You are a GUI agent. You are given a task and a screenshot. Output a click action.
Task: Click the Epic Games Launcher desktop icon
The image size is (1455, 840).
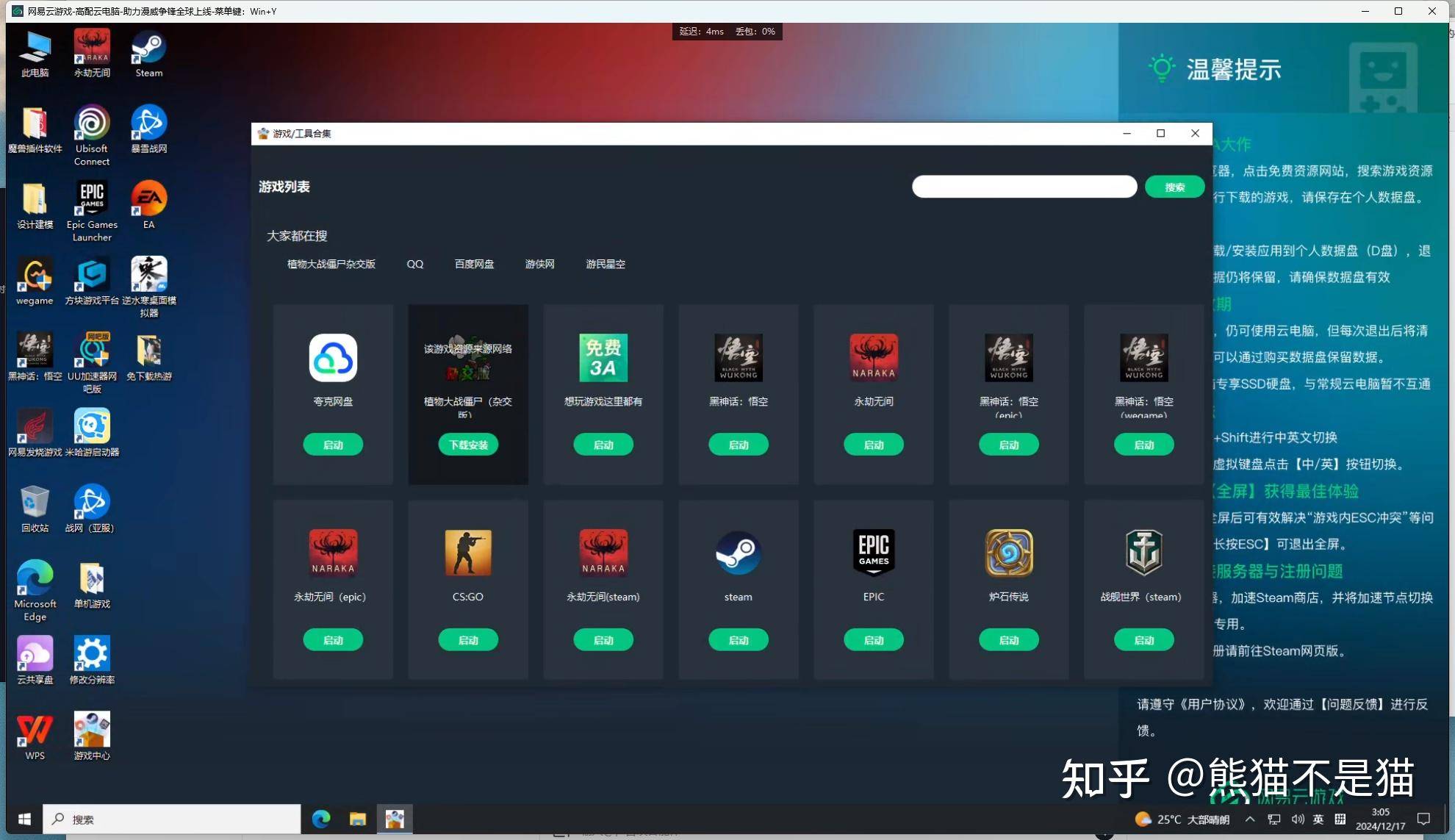tap(92, 211)
